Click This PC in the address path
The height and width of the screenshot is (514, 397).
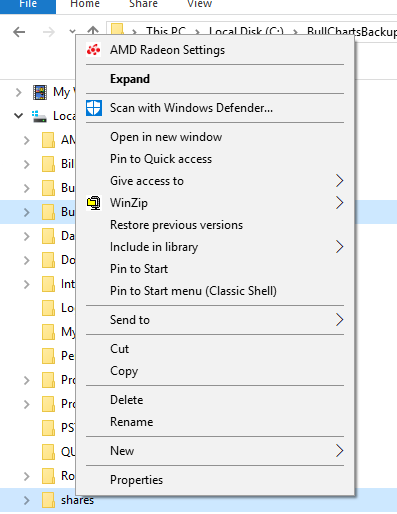pyautogui.click(x=166, y=32)
